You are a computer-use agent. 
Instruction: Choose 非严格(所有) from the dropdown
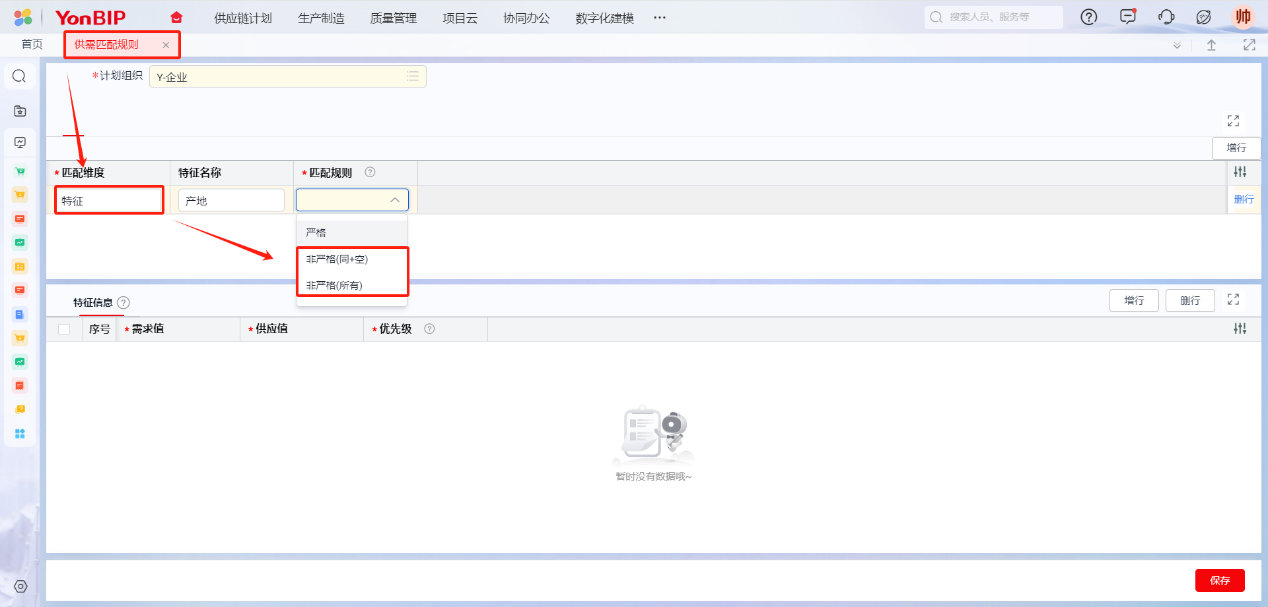tap(334, 285)
